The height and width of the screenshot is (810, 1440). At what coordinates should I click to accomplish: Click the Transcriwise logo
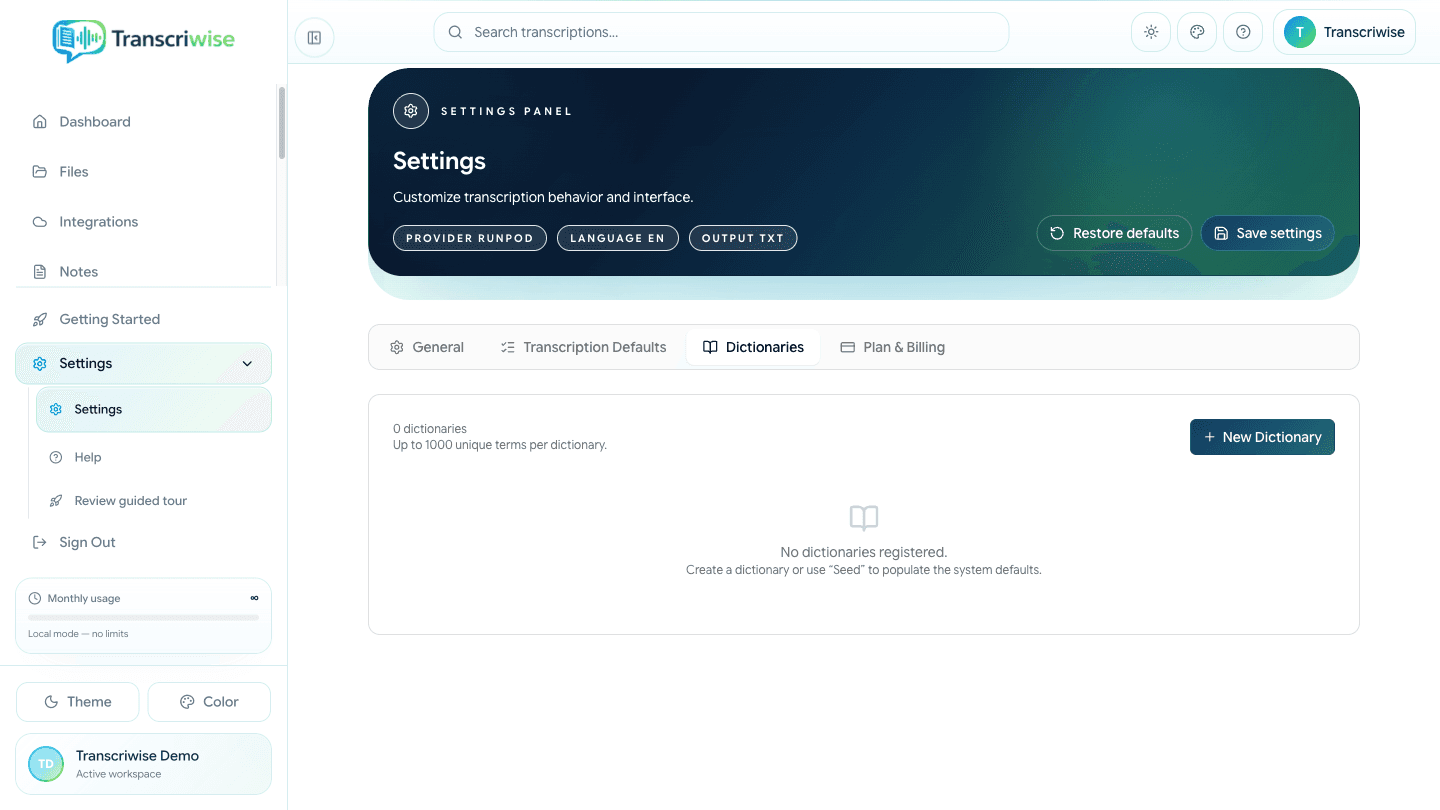coord(143,40)
